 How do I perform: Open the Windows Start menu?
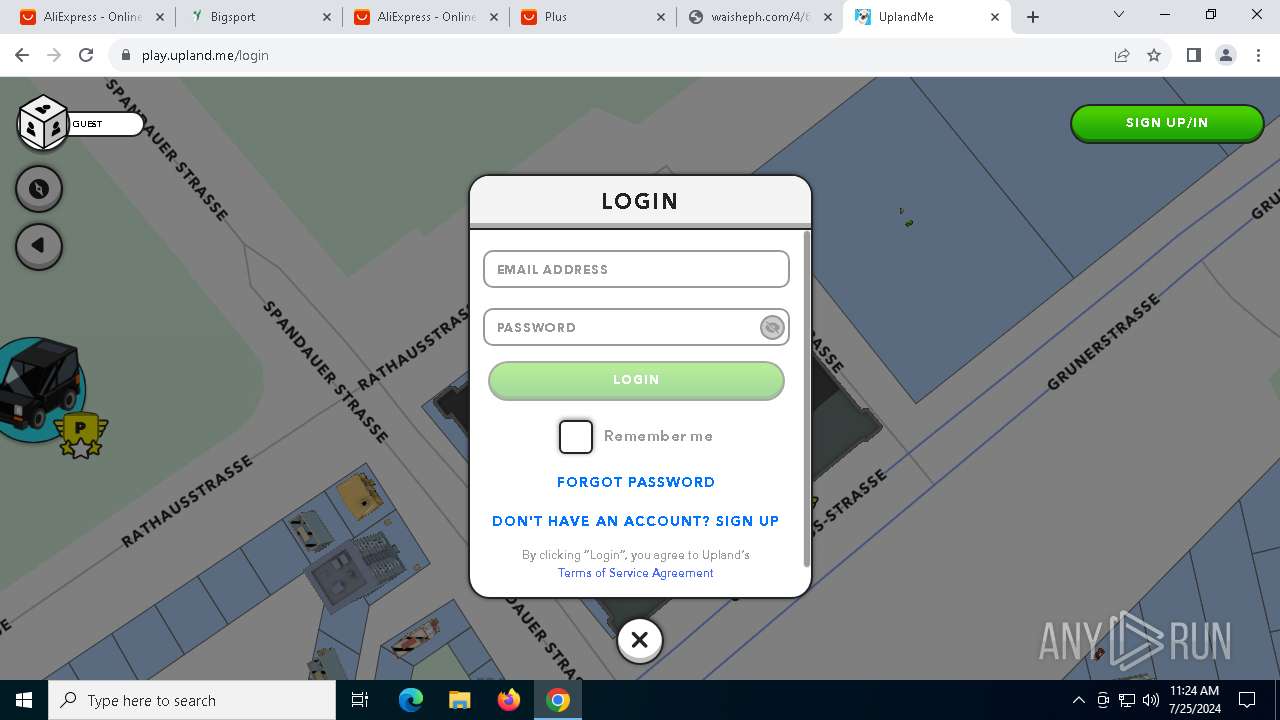pyautogui.click(x=24, y=700)
